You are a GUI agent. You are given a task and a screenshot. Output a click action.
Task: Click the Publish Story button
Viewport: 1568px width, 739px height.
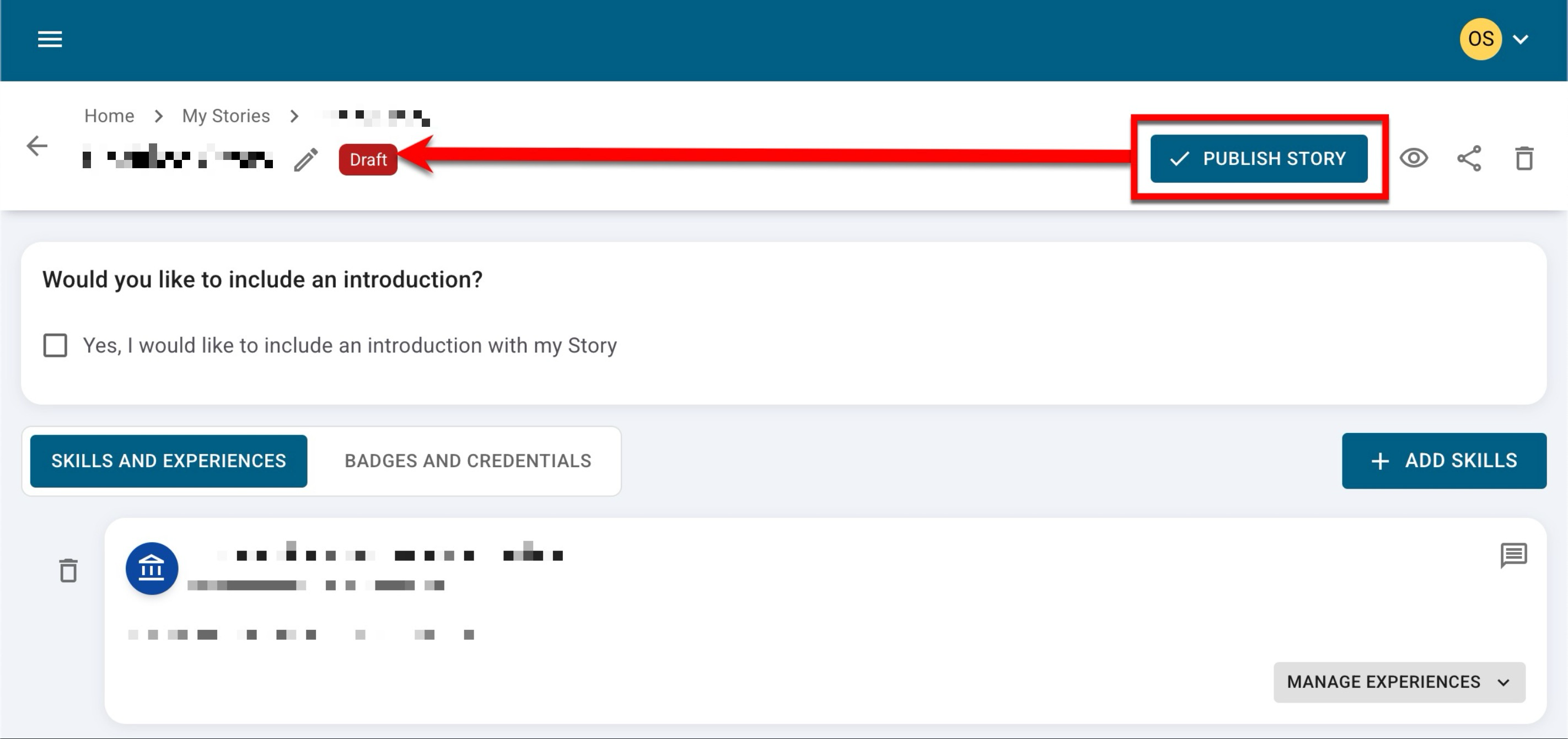pyautogui.click(x=1258, y=158)
